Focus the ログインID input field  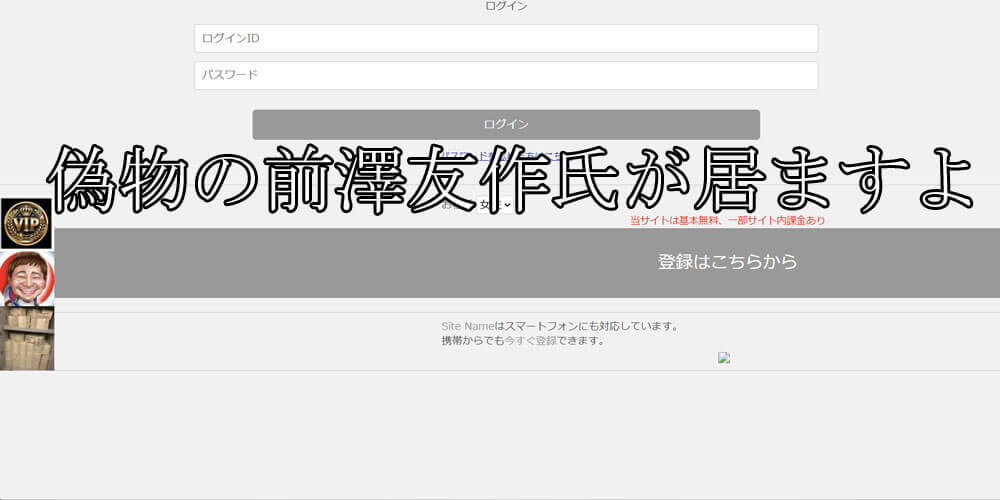[x=506, y=39]
